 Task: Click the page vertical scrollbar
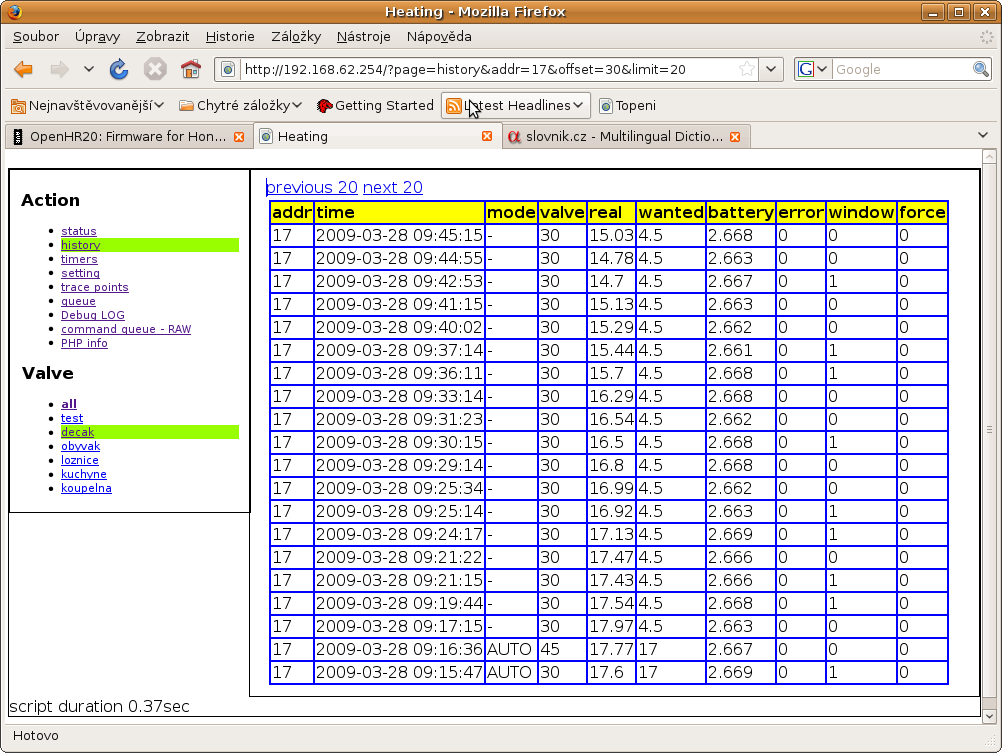(988, 430)
